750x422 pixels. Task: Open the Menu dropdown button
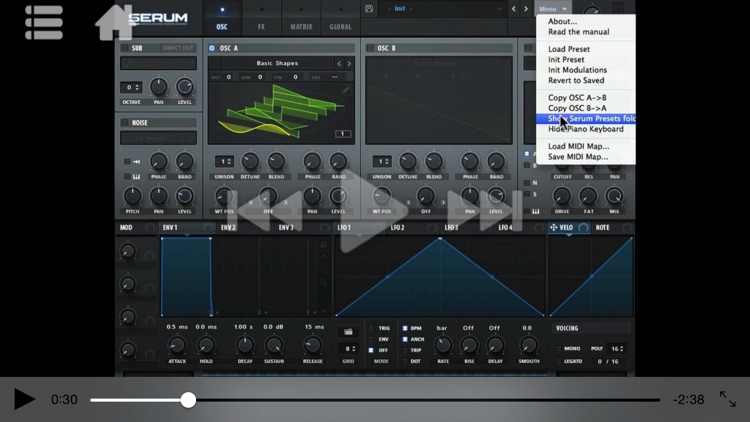pyautogui.click(x=552, y=9)
